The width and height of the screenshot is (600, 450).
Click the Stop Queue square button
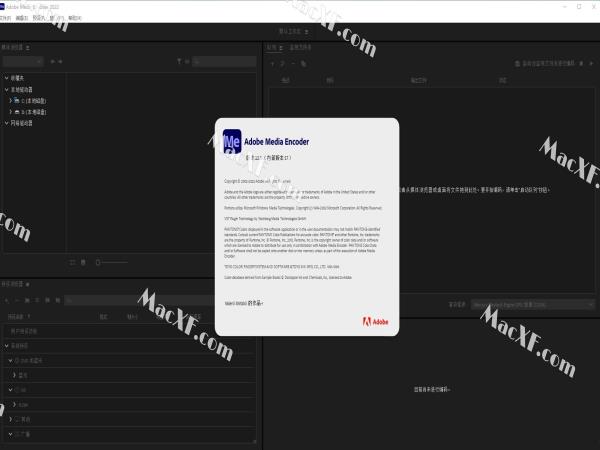(581, 64)
